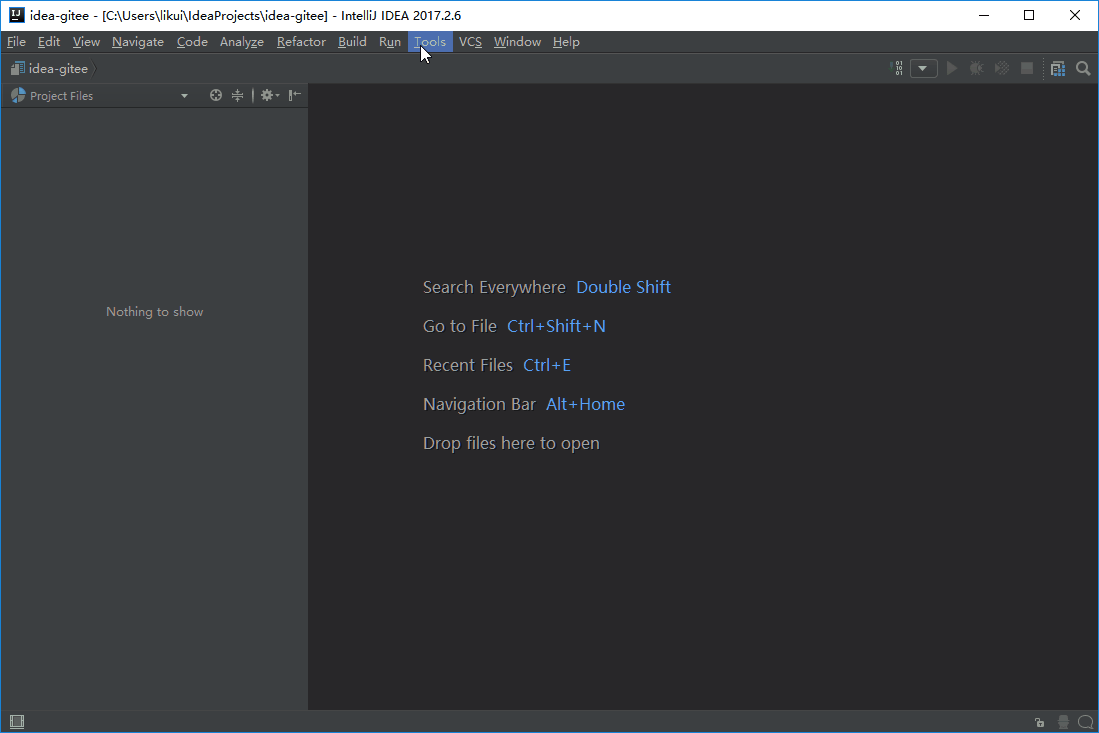Open the Refactor menu
This screenshot has height=733, width=1099.
click(301, 42)
